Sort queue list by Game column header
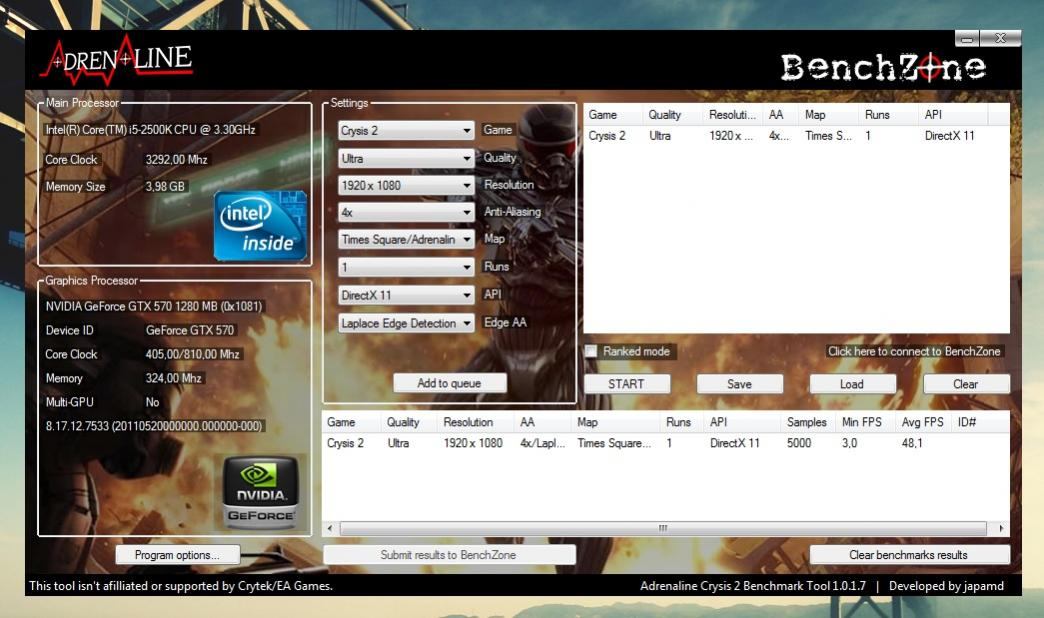 pos(613,115)
